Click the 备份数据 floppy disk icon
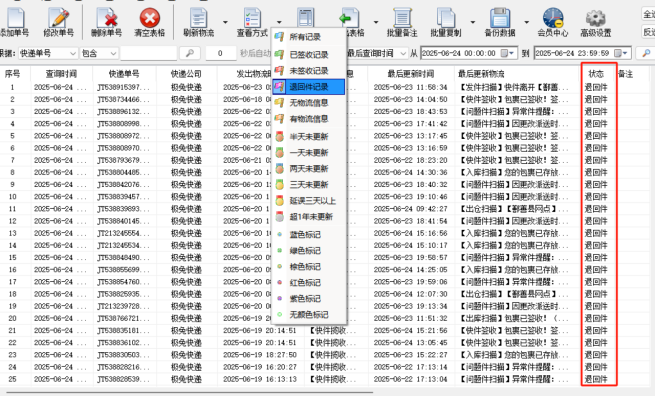The height and width of the screenshot is (397, 655). (500, 19)
